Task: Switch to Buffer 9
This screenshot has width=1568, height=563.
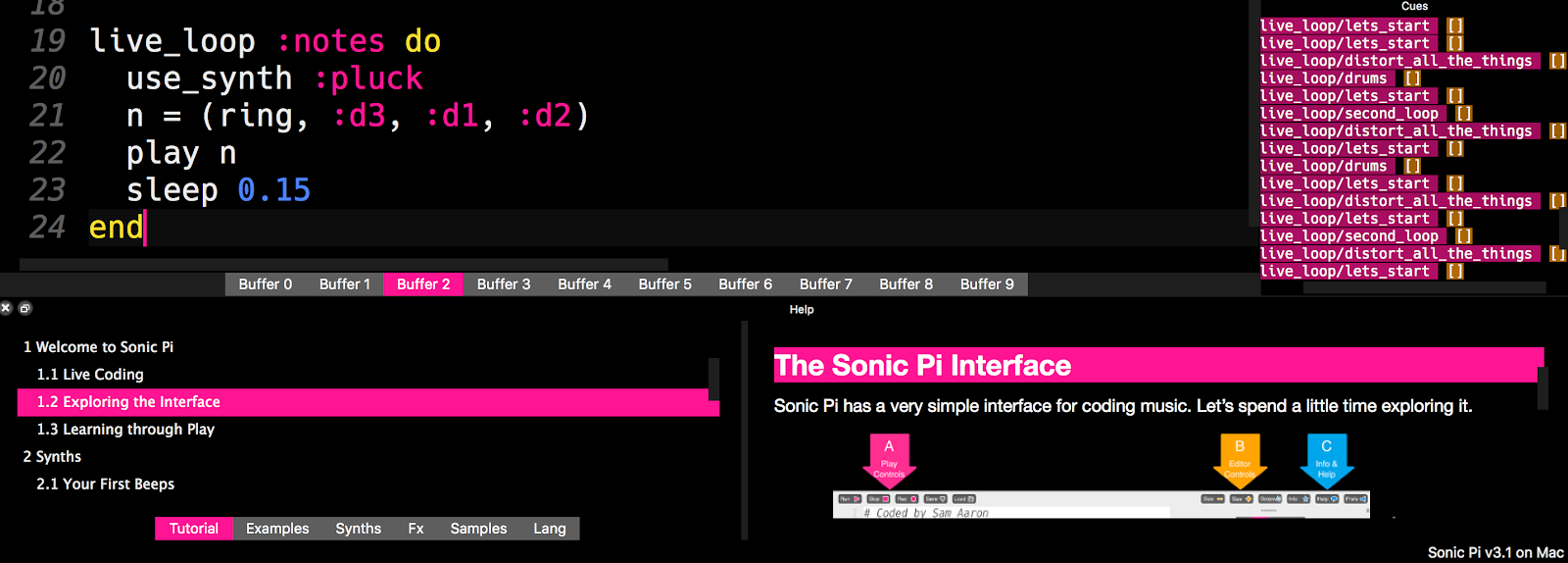Action: coord(987,284)
